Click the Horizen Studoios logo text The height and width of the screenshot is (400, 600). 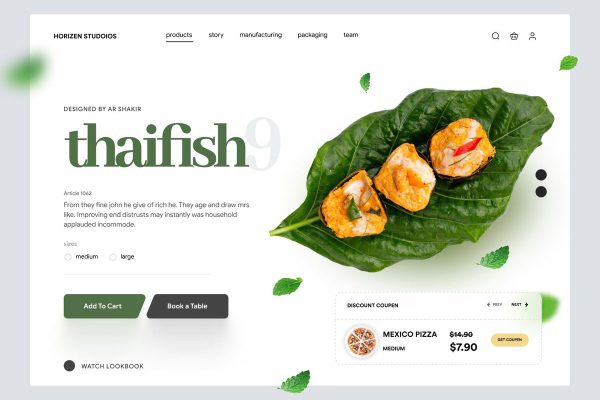point(85,36)
